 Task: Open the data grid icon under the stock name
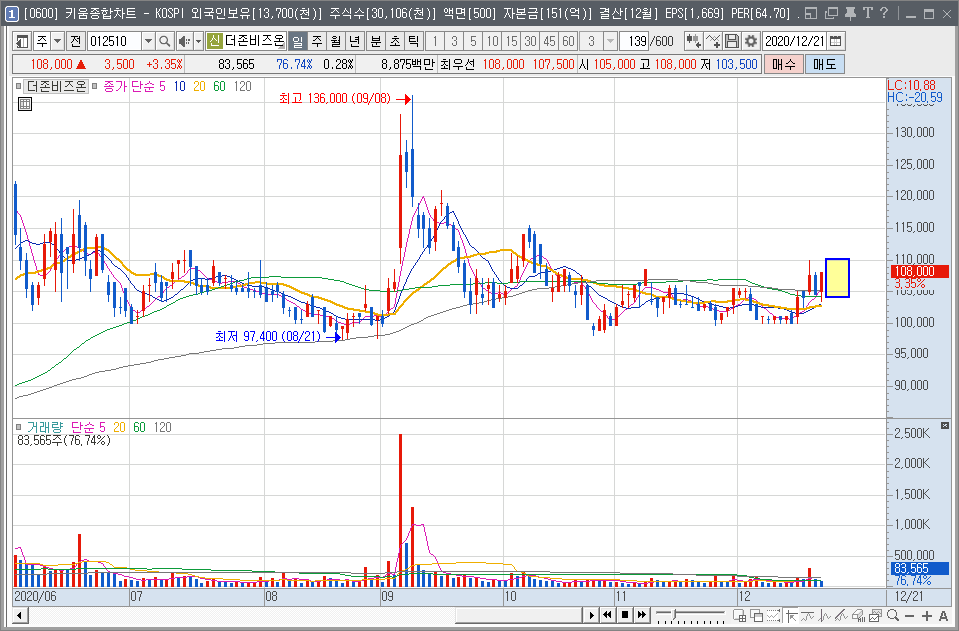tap(24, 104)
